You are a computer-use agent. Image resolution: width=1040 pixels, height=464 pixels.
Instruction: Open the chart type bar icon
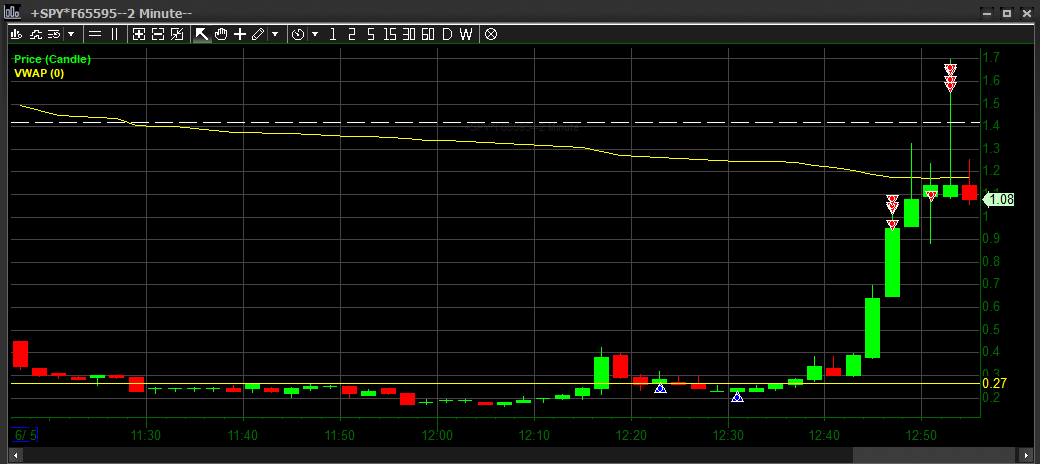point(17,34)
